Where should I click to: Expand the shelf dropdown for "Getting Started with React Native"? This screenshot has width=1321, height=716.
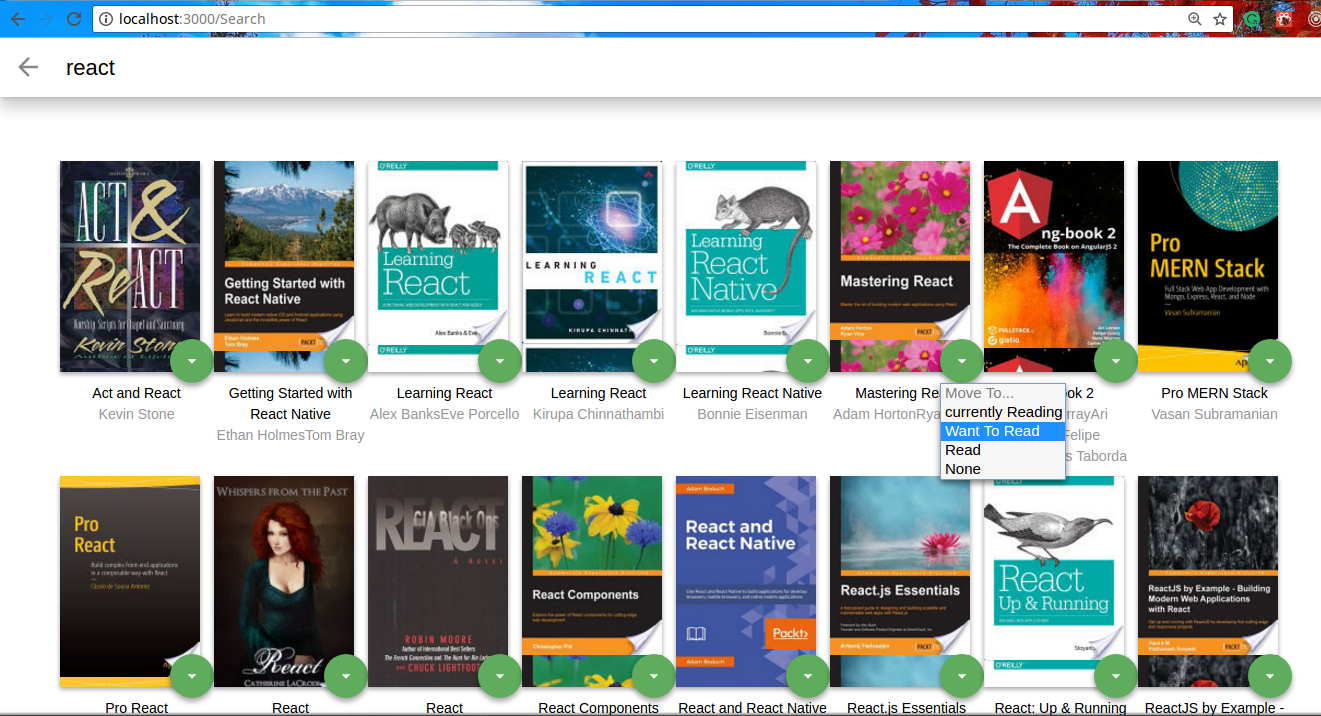point(346,360)
